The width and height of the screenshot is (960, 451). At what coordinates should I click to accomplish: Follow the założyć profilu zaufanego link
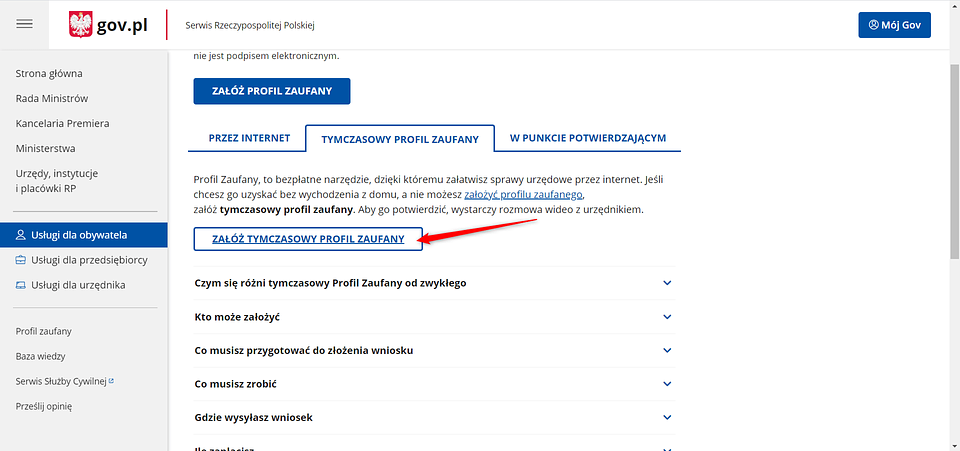525,195
